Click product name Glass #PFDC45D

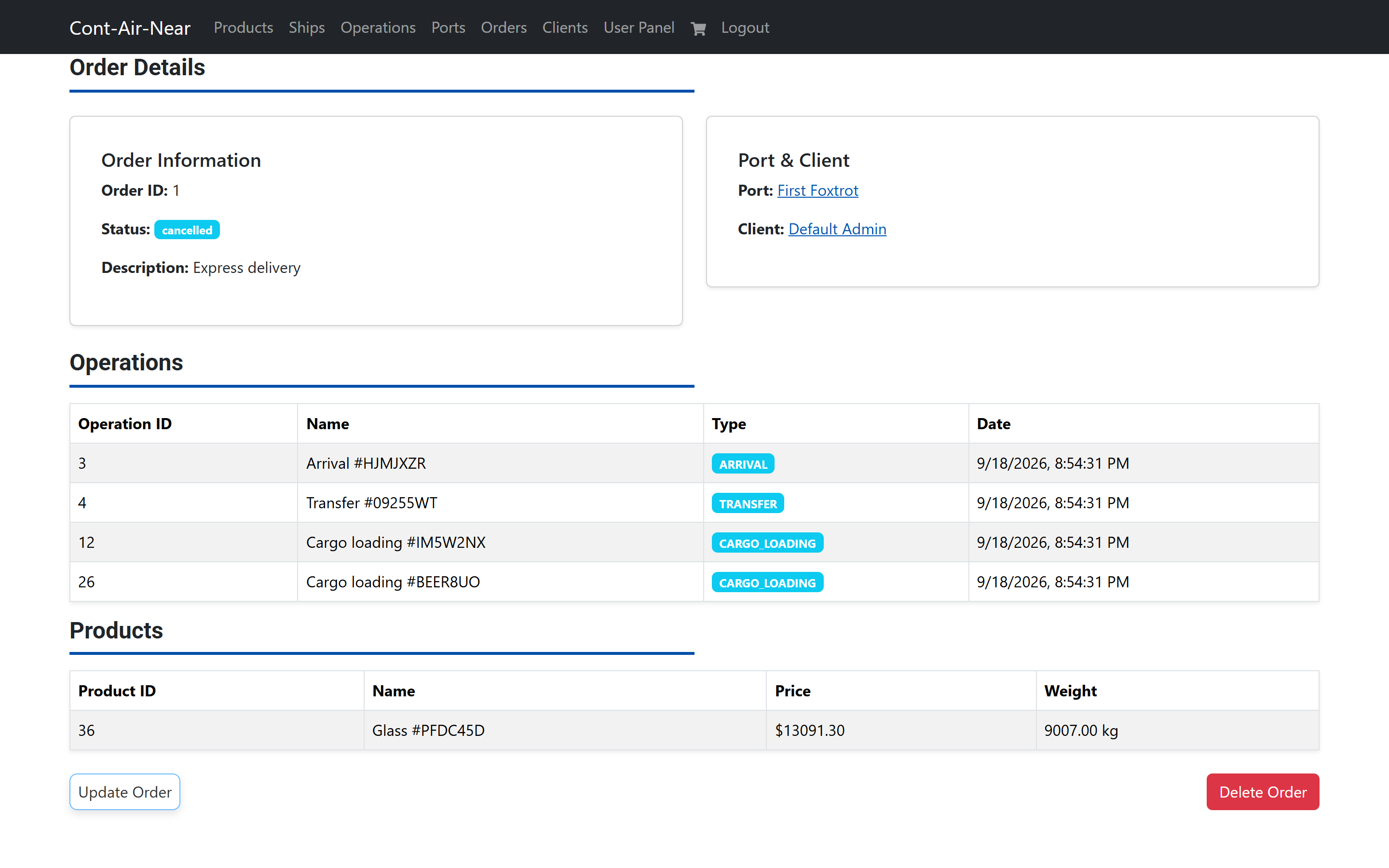(428, 730)
